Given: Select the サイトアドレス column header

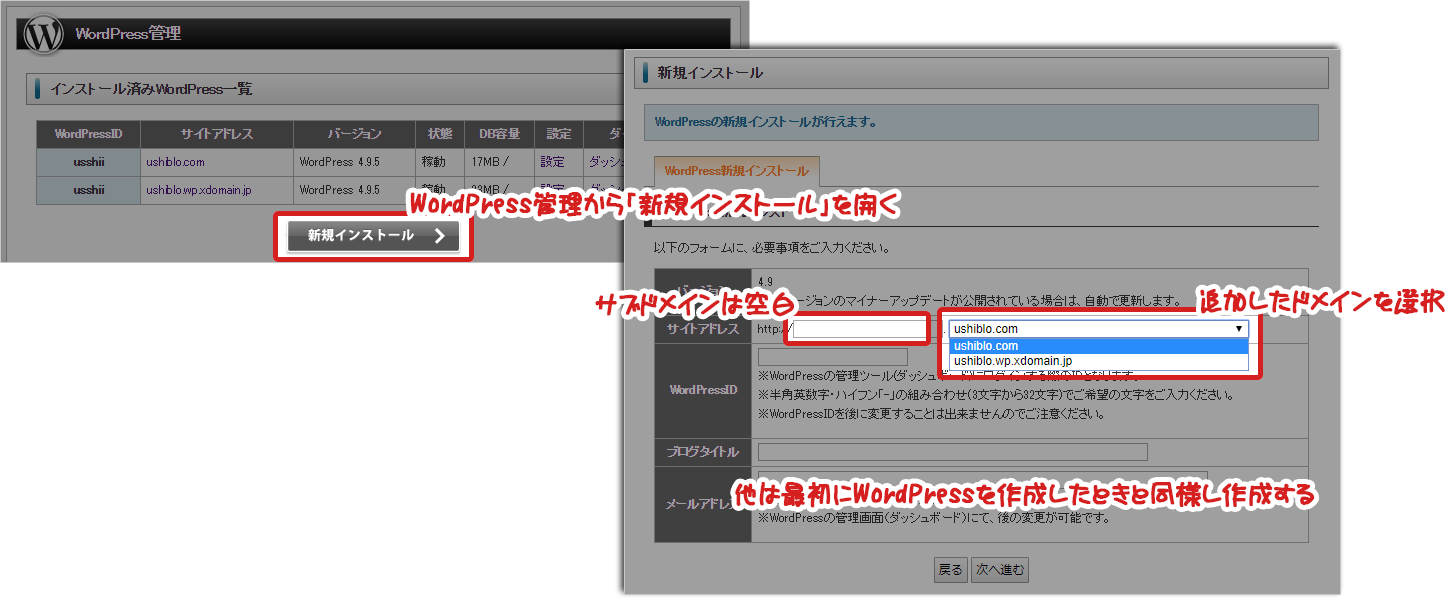Looking at the screenshot, I should tap(217, 134).
